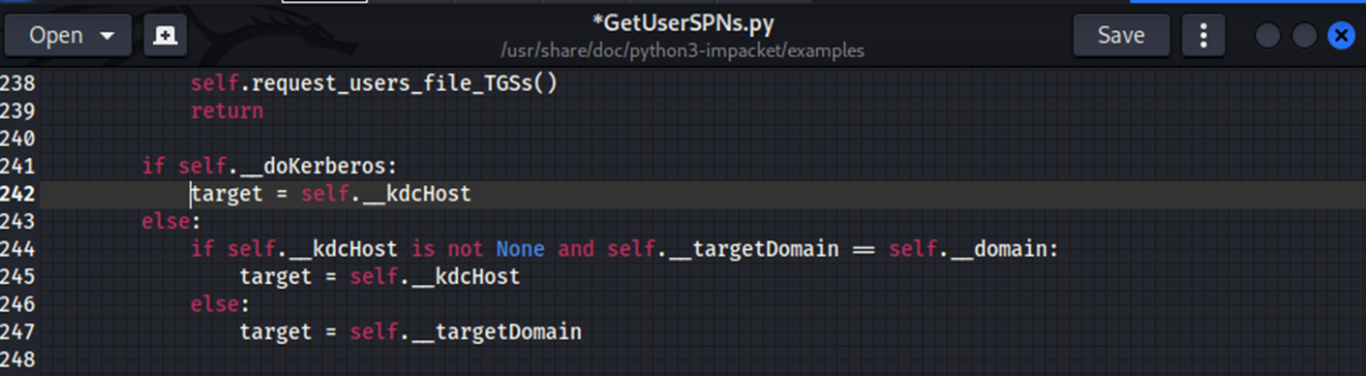This screenshot has width=1366, height=376.
Task: Click on '__targetDomain' in line 244
Action: (753, 249)
